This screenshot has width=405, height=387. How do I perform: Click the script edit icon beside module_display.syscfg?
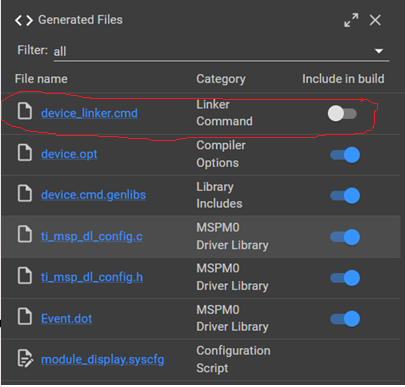tap(25, 358)
